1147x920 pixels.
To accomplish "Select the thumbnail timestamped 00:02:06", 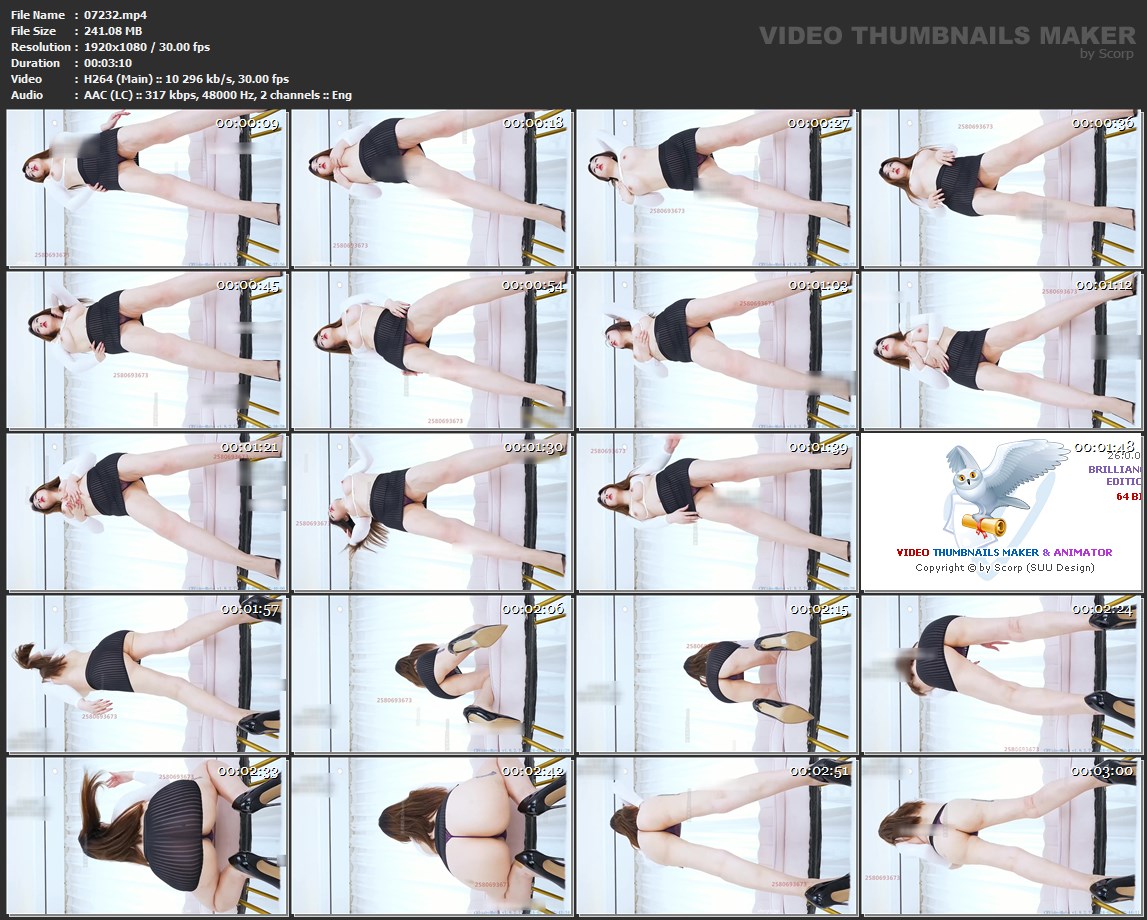I will tap(431, 674).
